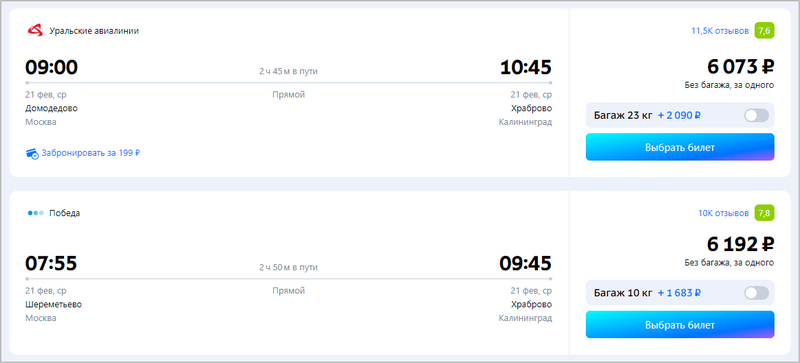Screen dimensions: 800x363
Task: Open the 10K отзывов reviews link
Action: 723,213
